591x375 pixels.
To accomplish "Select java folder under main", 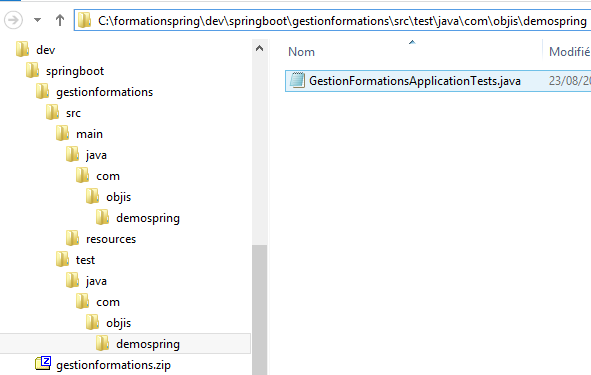I will point(96,155).
